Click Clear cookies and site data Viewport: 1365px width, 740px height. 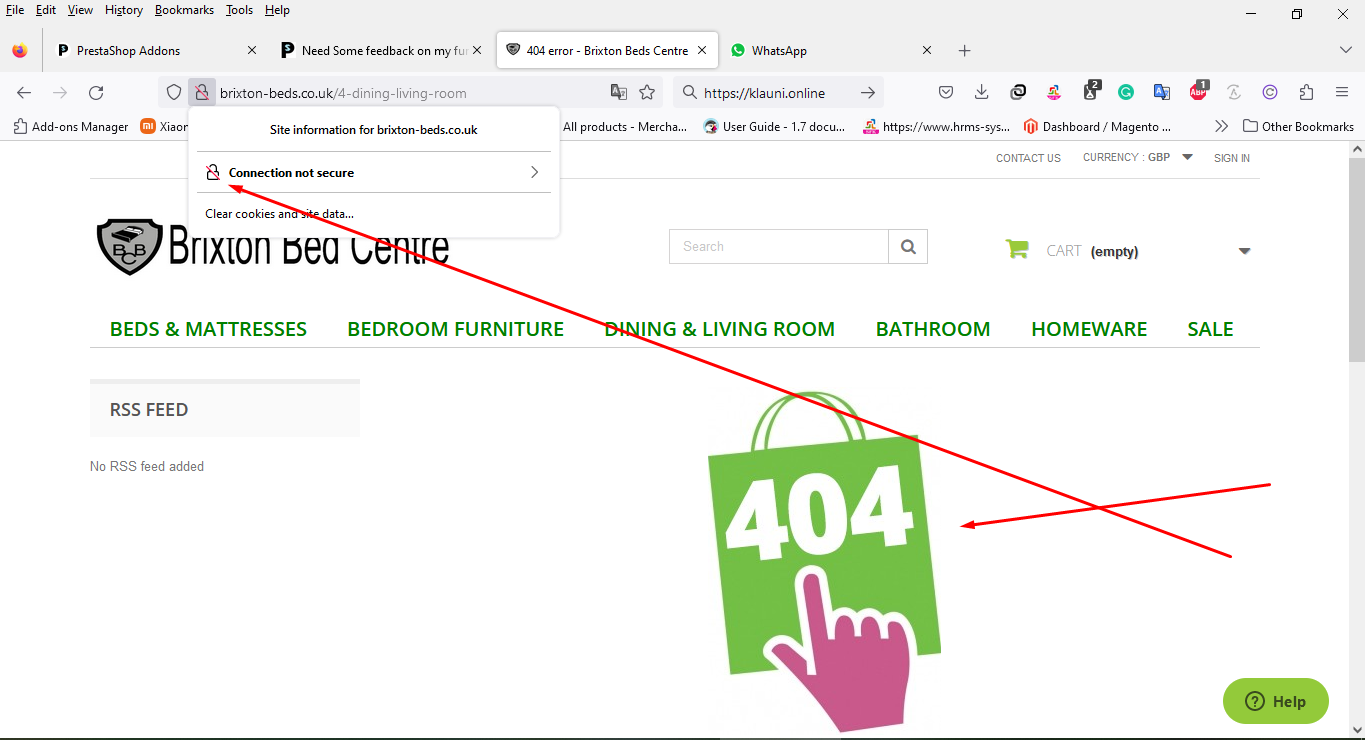[x=279, y=214]
